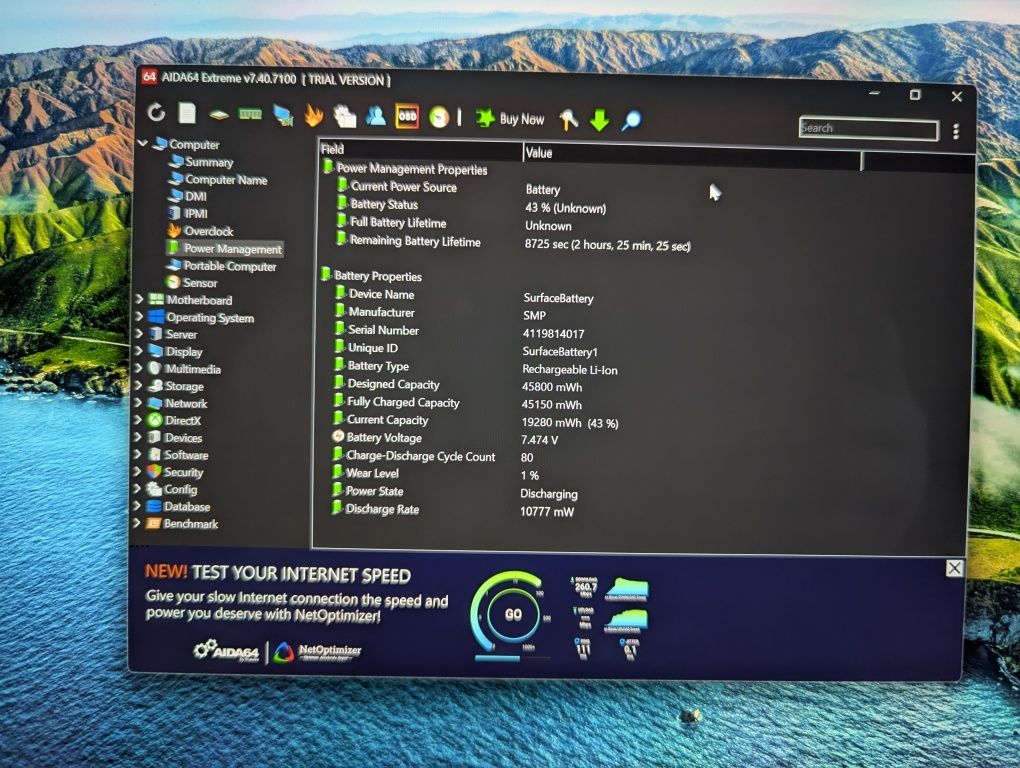Select the Unique ID row
Viewport: 1020px width, 768px height.
pos(466,349)
